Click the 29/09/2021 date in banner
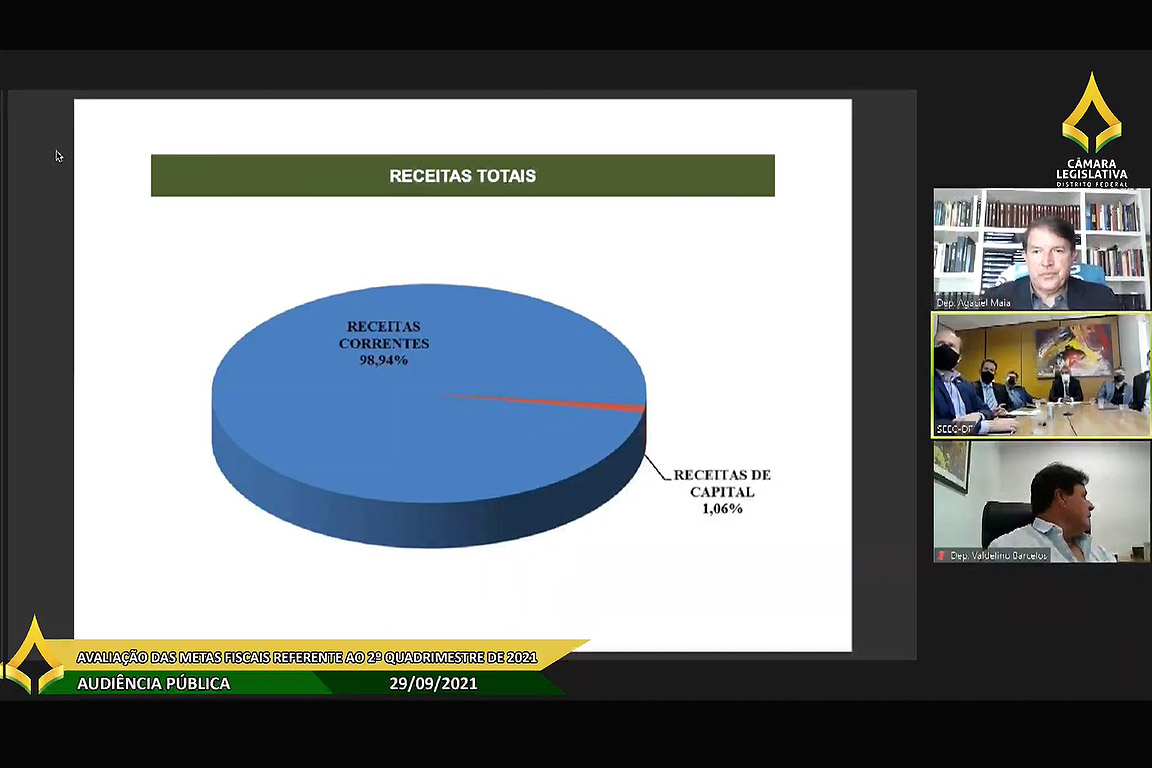The width and height of the screenshot is (1152, 768). (433, 684)
